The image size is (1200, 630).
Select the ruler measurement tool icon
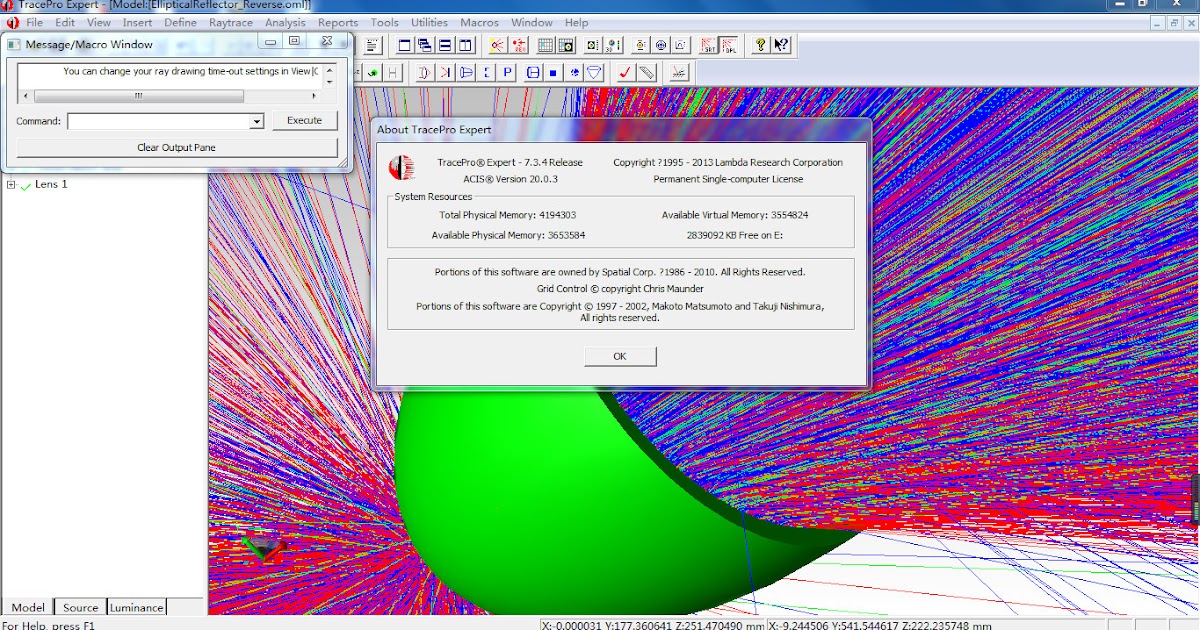coord(646,72)
